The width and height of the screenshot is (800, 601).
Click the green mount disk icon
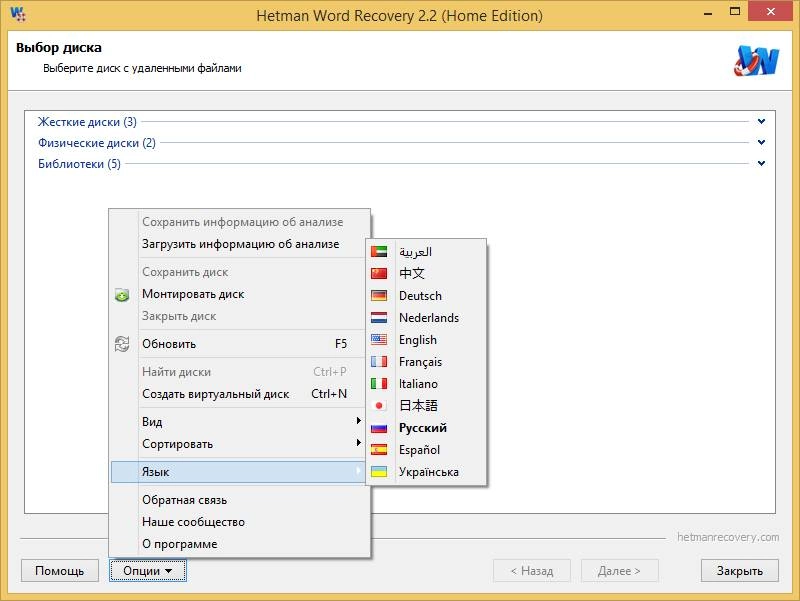(122, 294)
